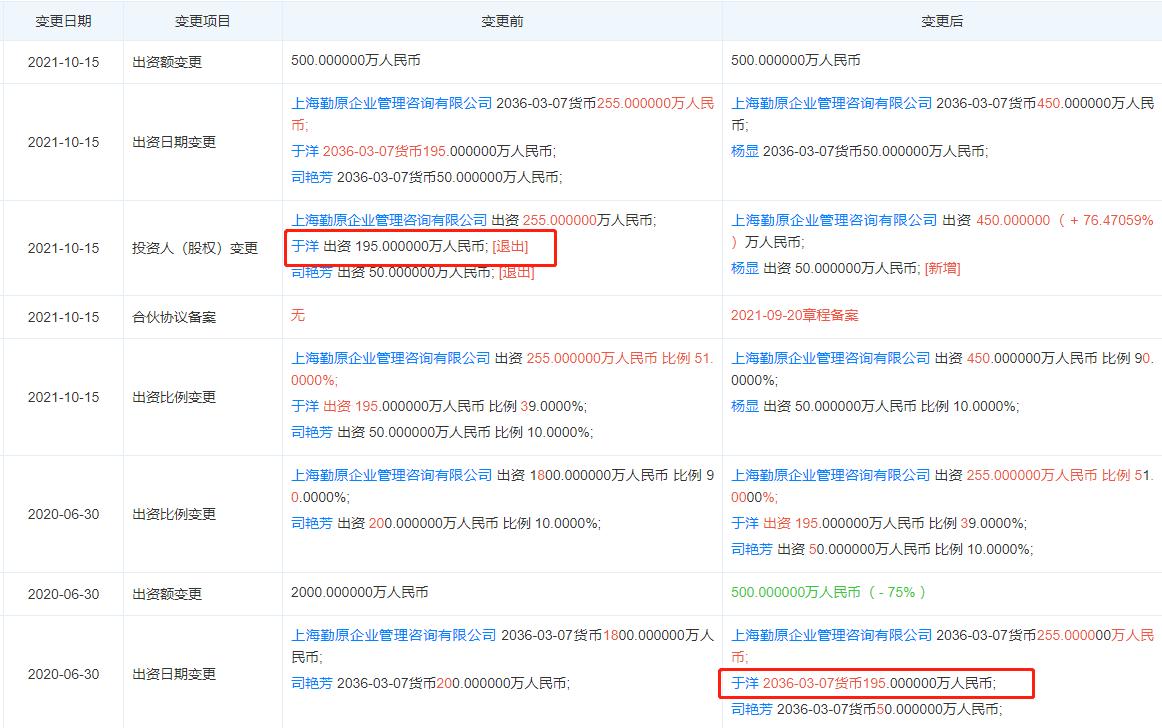Open 上海勤原企业管理咨询有限公司 in 2020-06-30 出资日期变更 变更后 cell

tap(831, 635)
